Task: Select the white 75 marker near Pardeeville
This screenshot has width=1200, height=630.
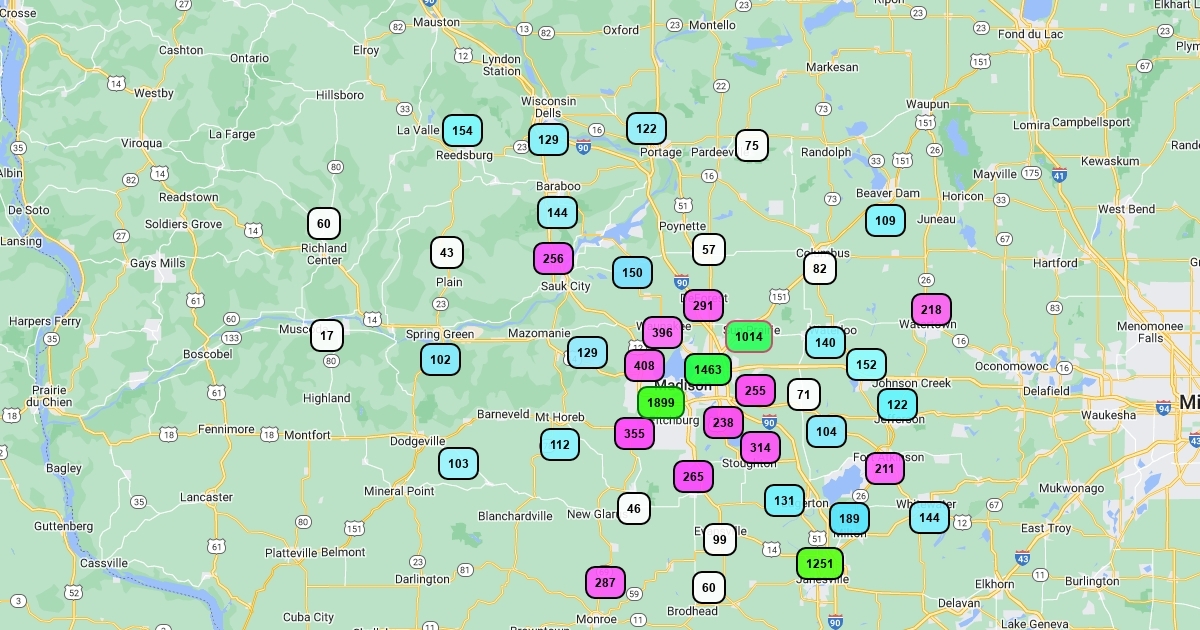Action: pyautogui.click(x=752, y=146)
